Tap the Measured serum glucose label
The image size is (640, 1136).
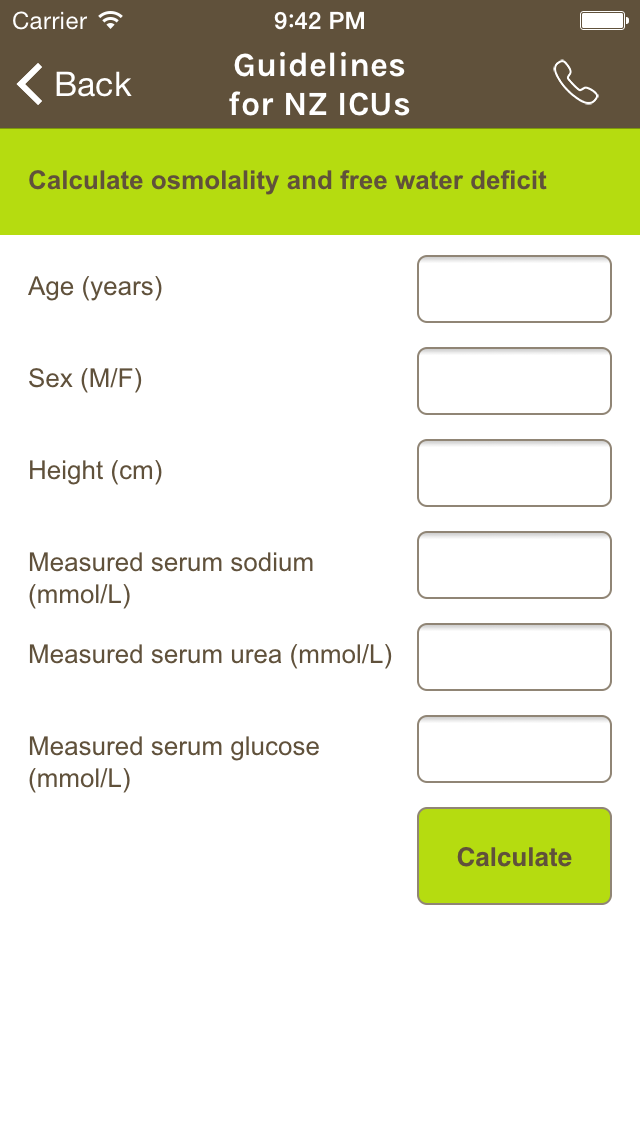point(174,762)
